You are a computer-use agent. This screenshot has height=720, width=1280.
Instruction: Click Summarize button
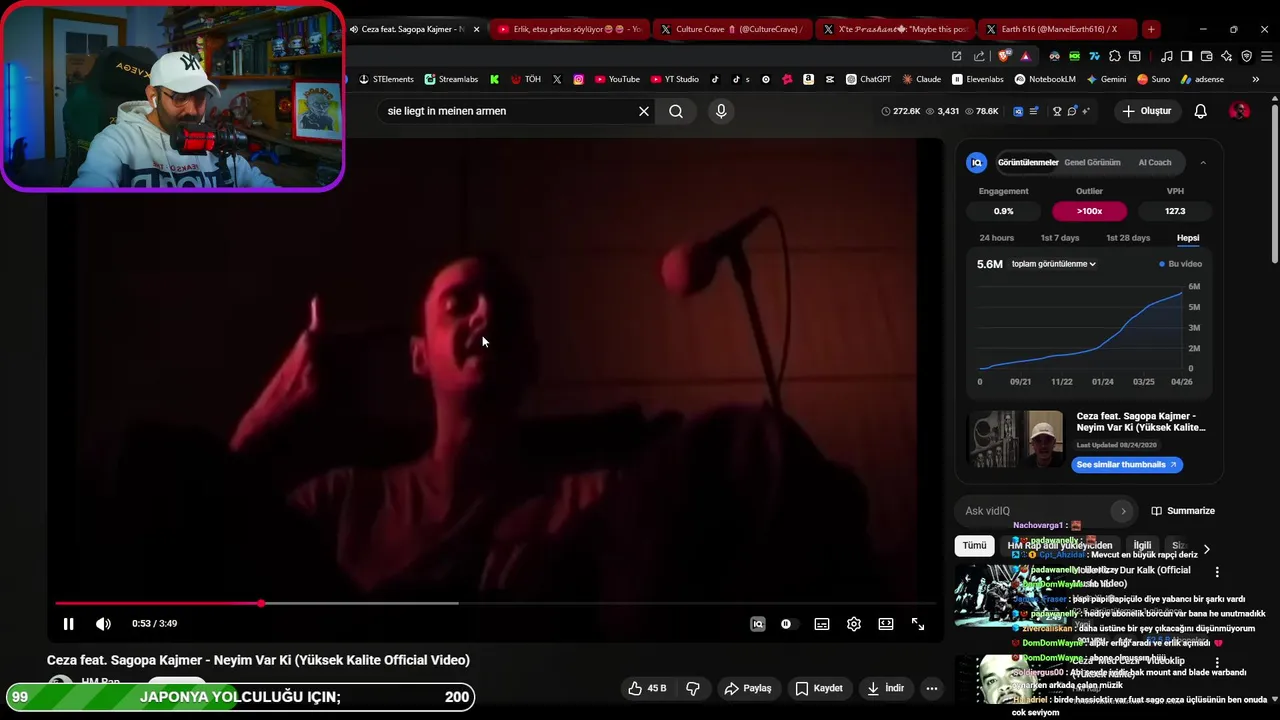tap(1183, 511)
